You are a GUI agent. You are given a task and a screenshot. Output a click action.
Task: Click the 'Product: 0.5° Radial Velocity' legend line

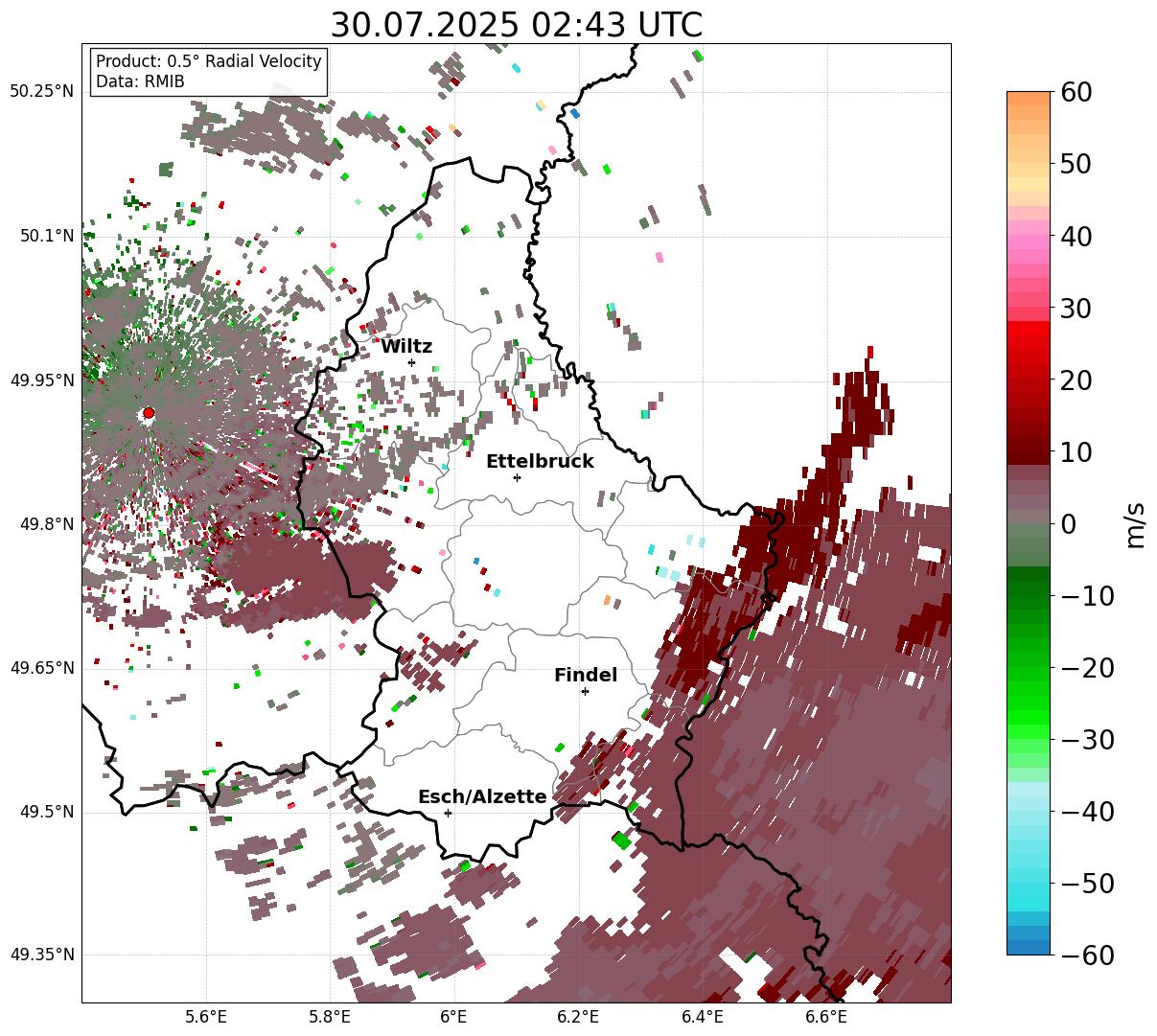click(209, 61)
